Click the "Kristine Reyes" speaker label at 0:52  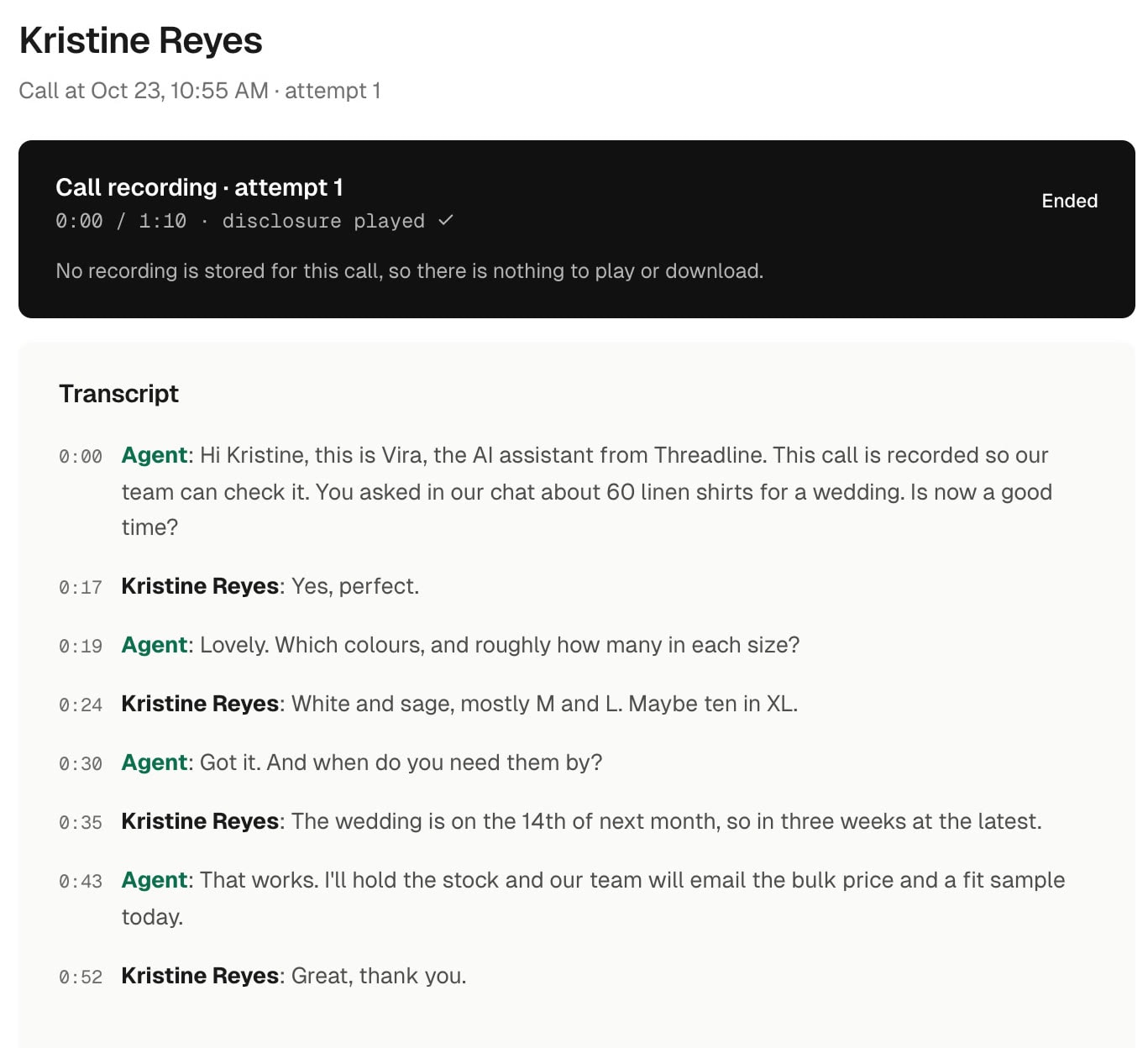point(200,976)
